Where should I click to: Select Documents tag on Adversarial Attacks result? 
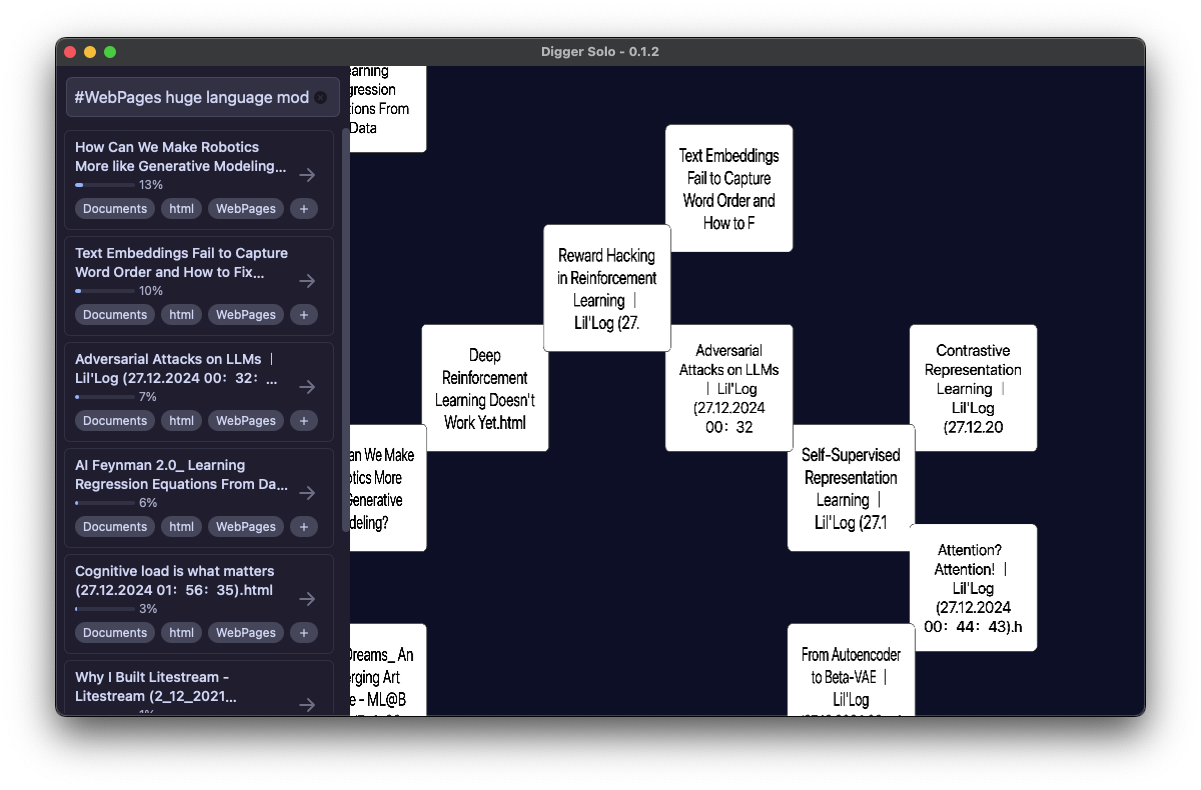[115, 421]
